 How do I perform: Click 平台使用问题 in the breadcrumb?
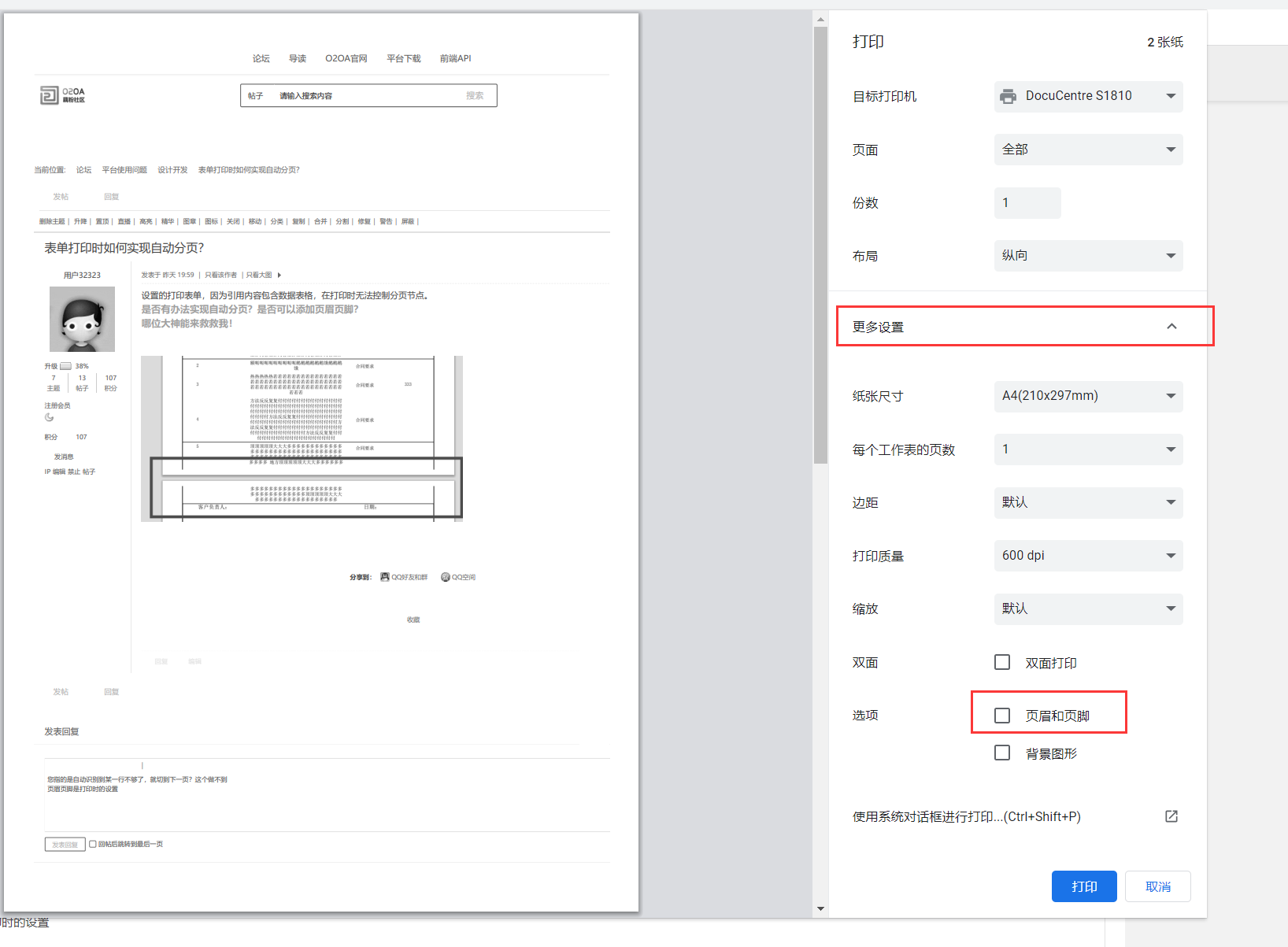click(124, 170)
